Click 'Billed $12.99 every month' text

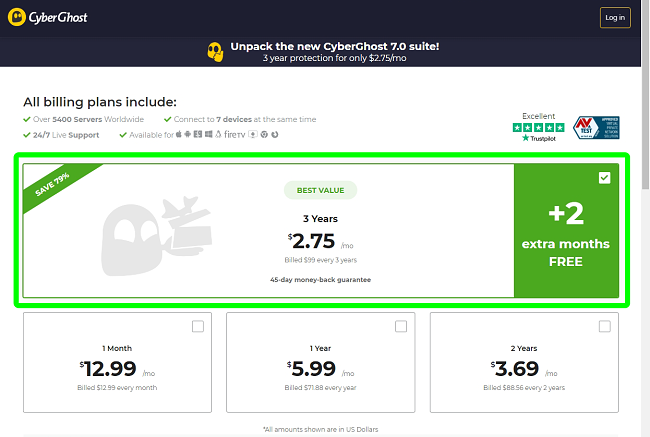pos(117,388)
